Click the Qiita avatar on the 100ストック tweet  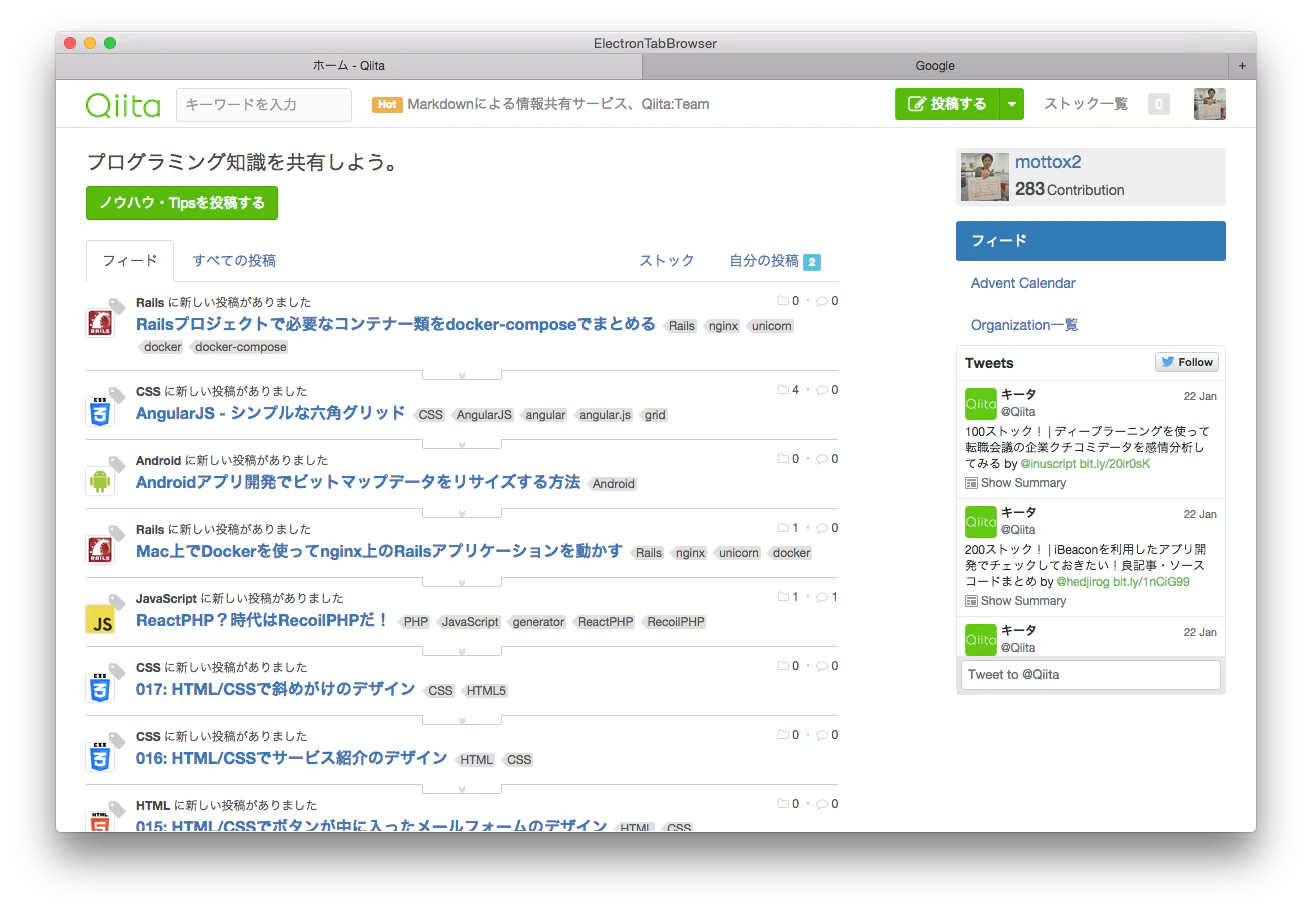(x=981, y=404)
